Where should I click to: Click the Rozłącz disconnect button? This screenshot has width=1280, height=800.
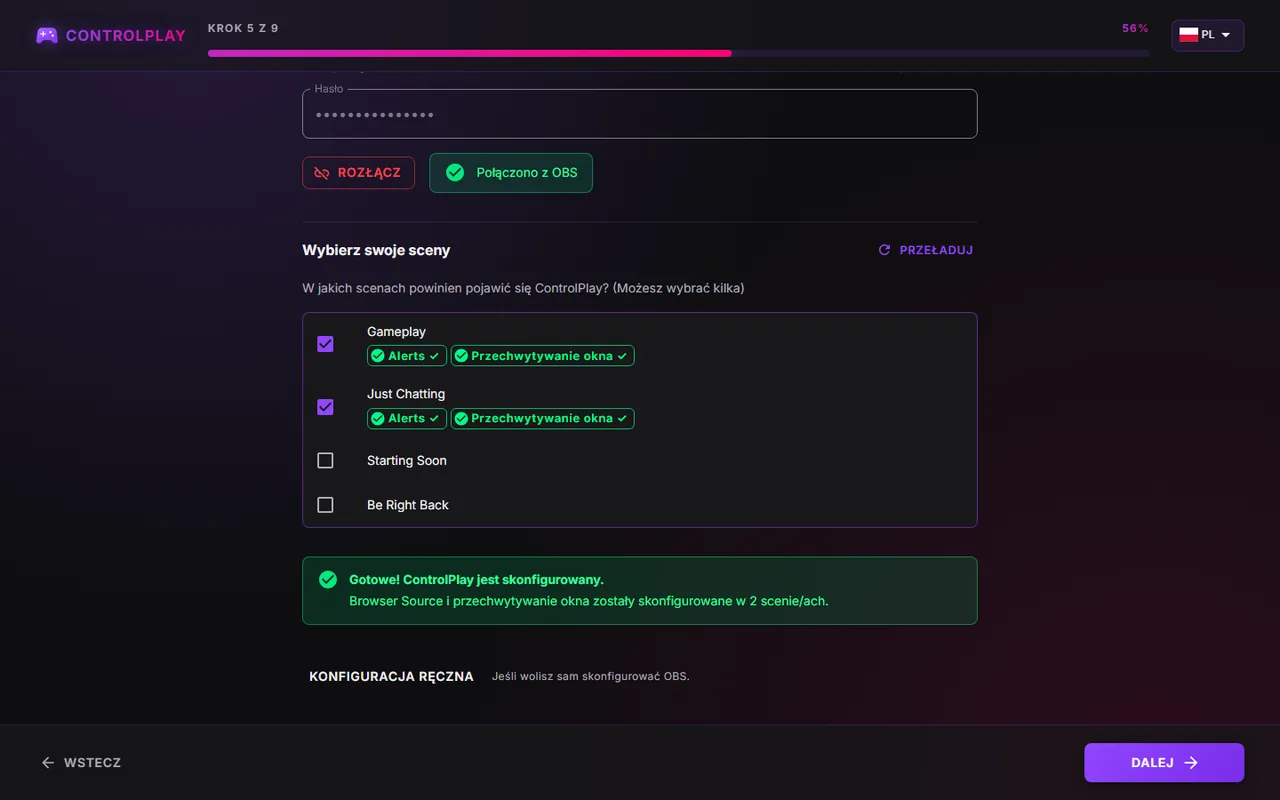[358, 173]
